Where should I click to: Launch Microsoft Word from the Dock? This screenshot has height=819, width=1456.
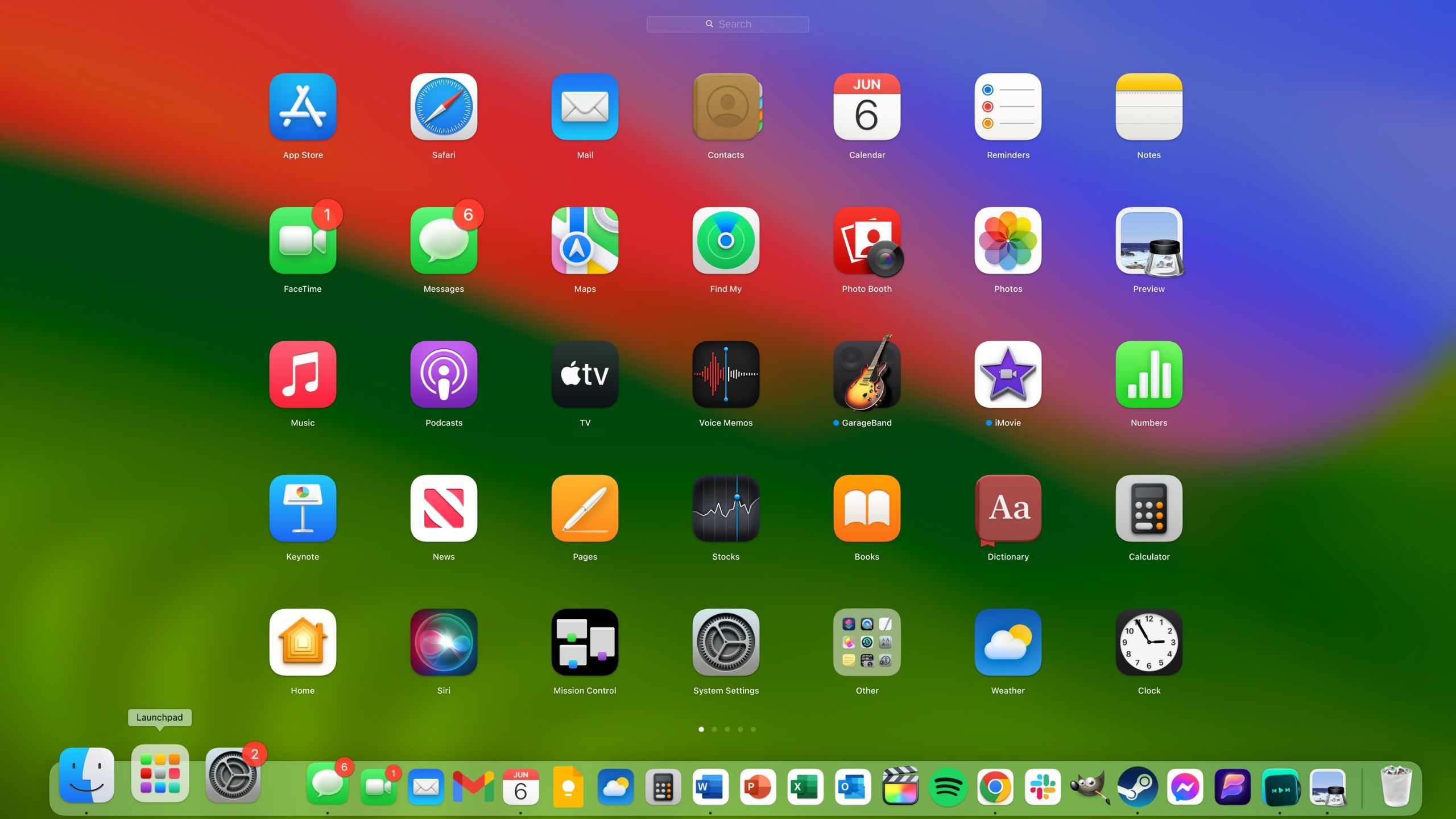(710, 787)
